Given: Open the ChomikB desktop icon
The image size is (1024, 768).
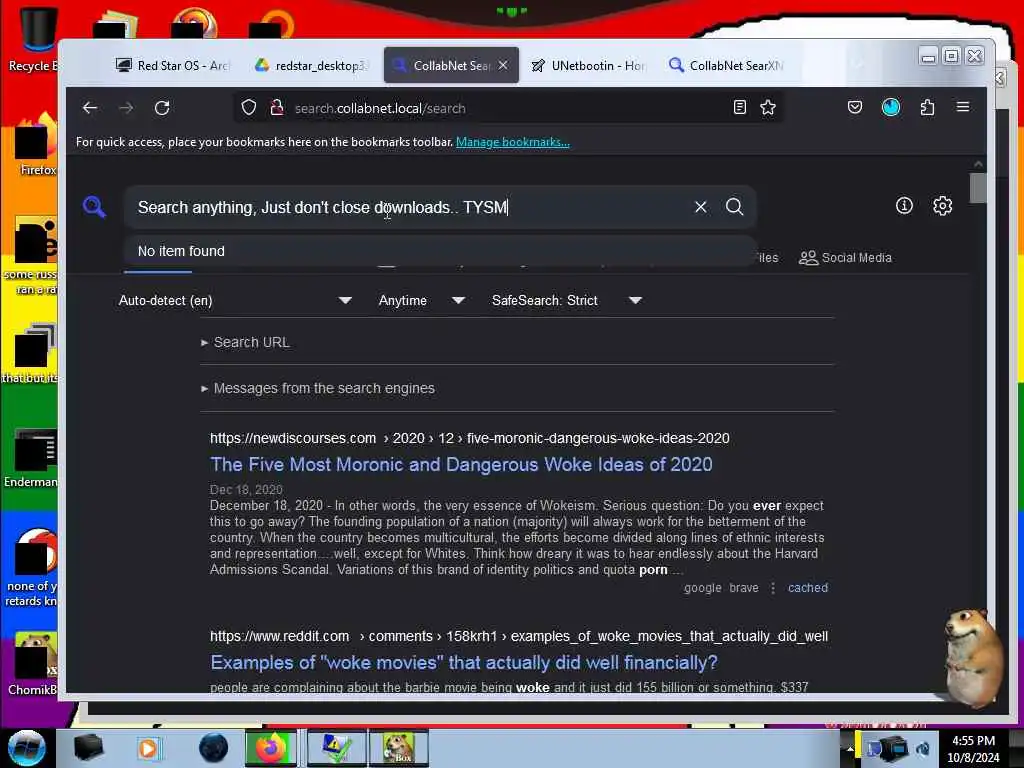Looking at the screenshot, I should tap(31, 664).
